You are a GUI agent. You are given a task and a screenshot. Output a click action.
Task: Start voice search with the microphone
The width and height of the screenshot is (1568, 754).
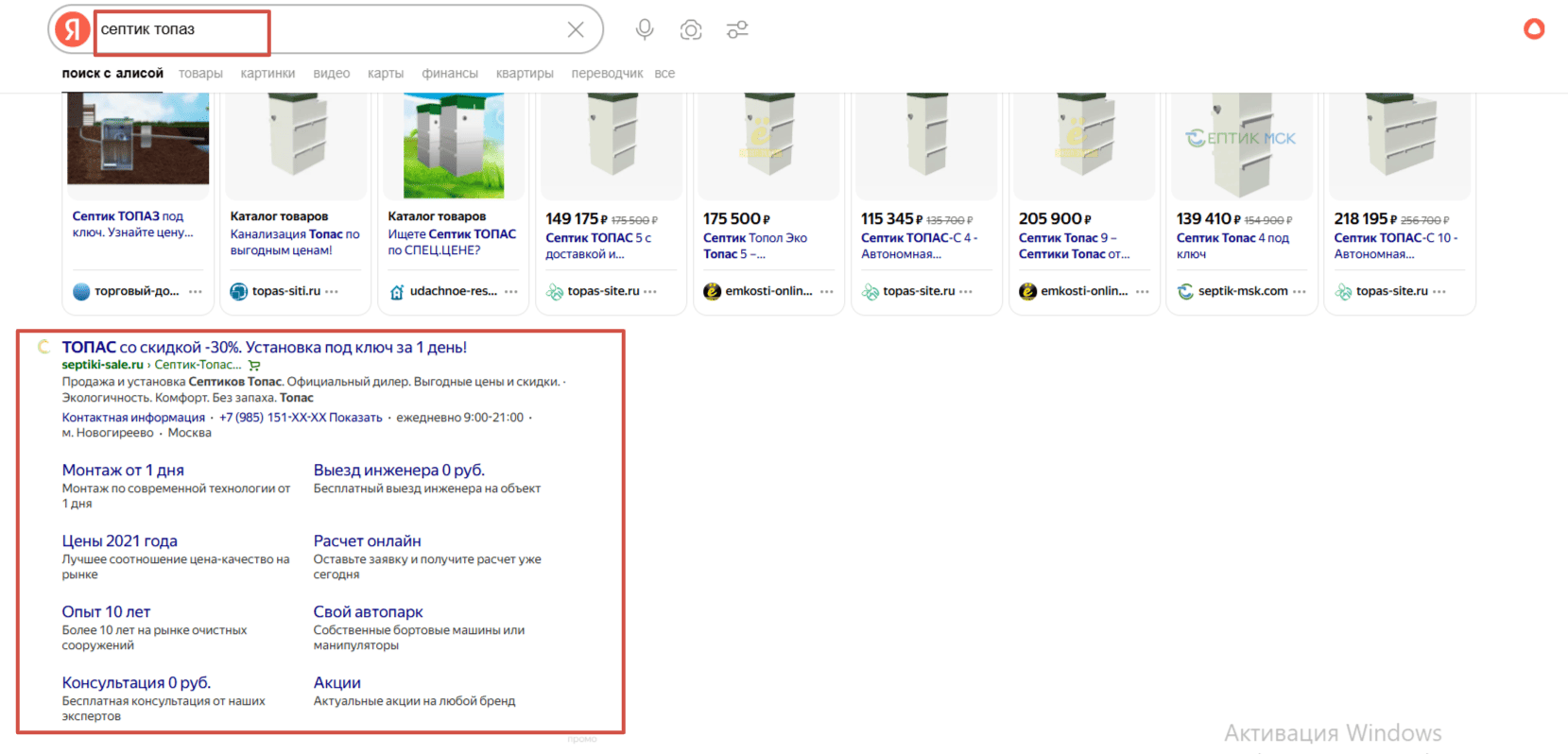click(x=645, y=29)
